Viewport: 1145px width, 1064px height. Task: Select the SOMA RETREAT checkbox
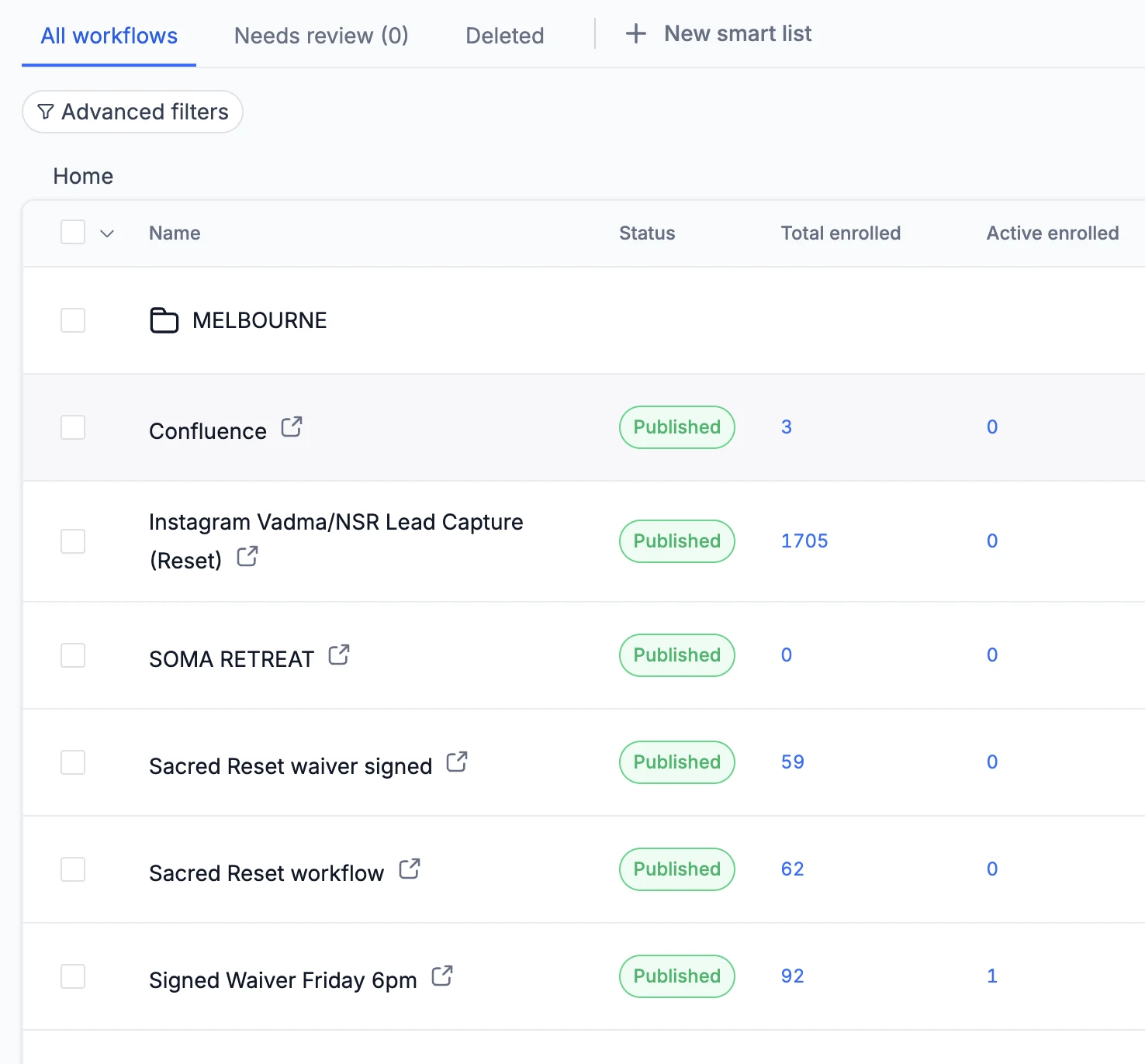pyautogui.click(x=73, y=655)
